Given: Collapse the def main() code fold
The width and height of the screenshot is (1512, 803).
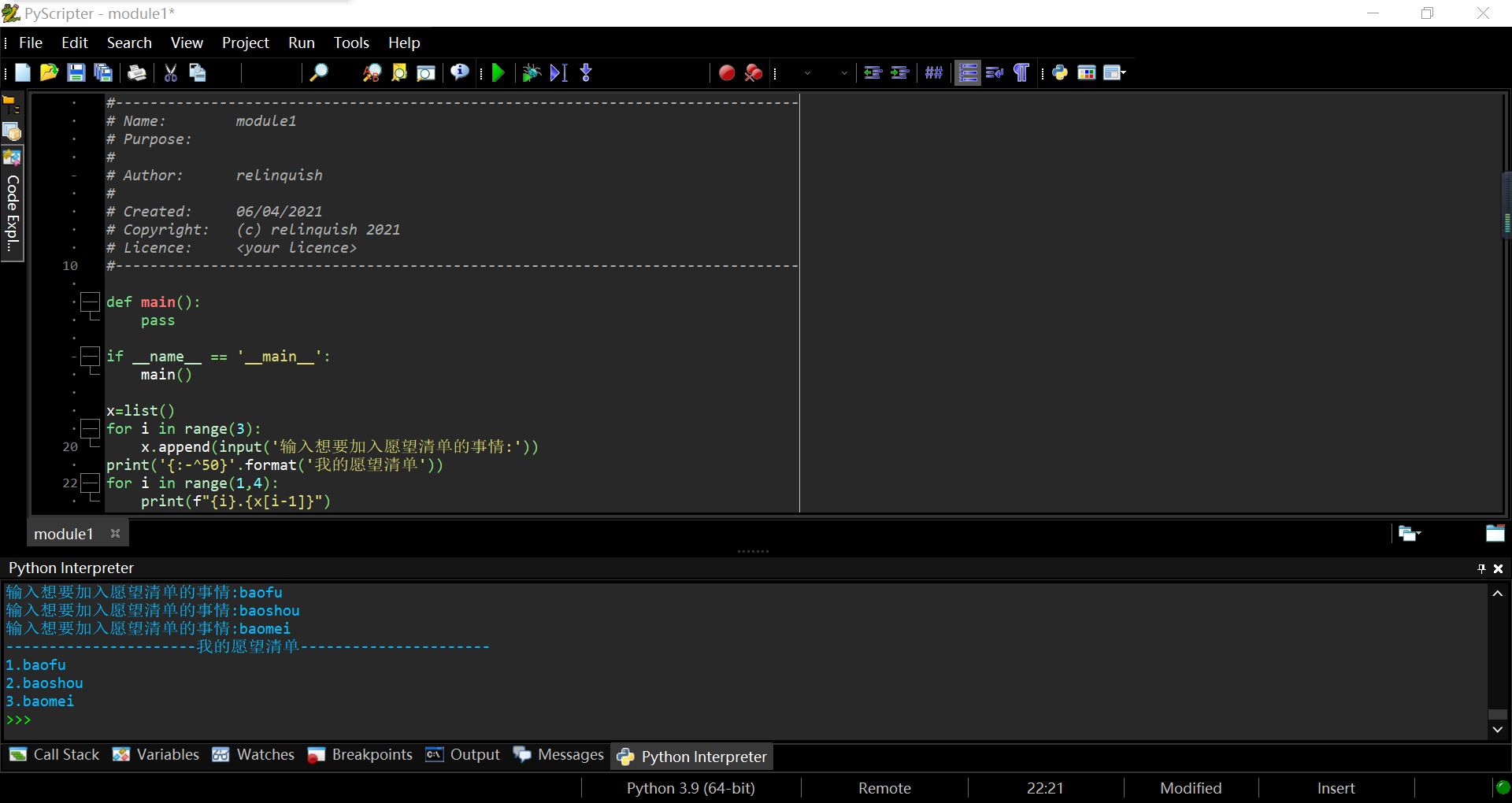Looking at the screenshot, I should point(91,302).
